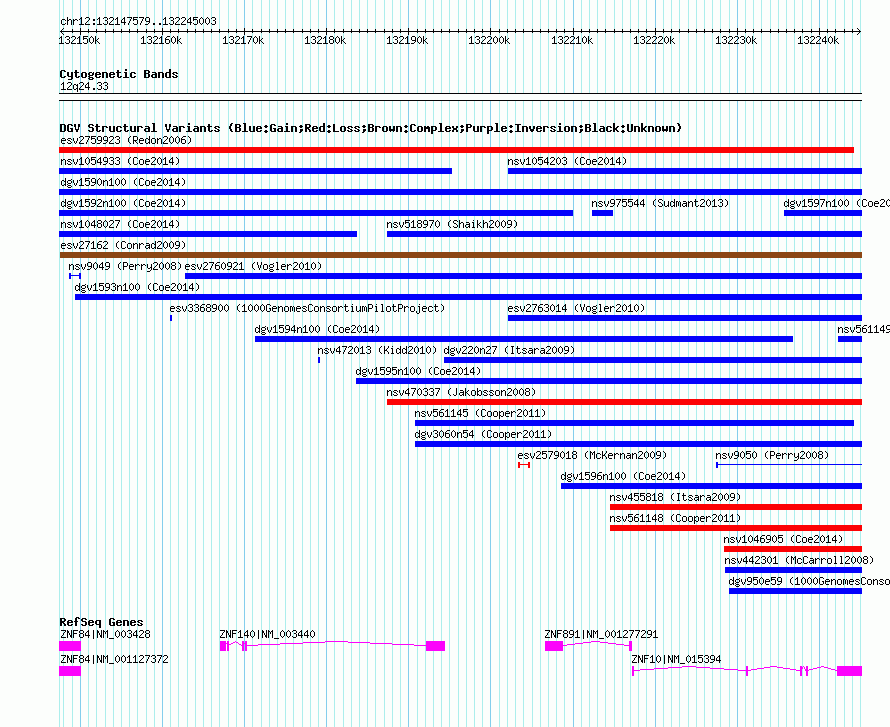
Task: Click esv3368900 1000GenomesConsortiumPilotProject label
Action: [307, 308]
